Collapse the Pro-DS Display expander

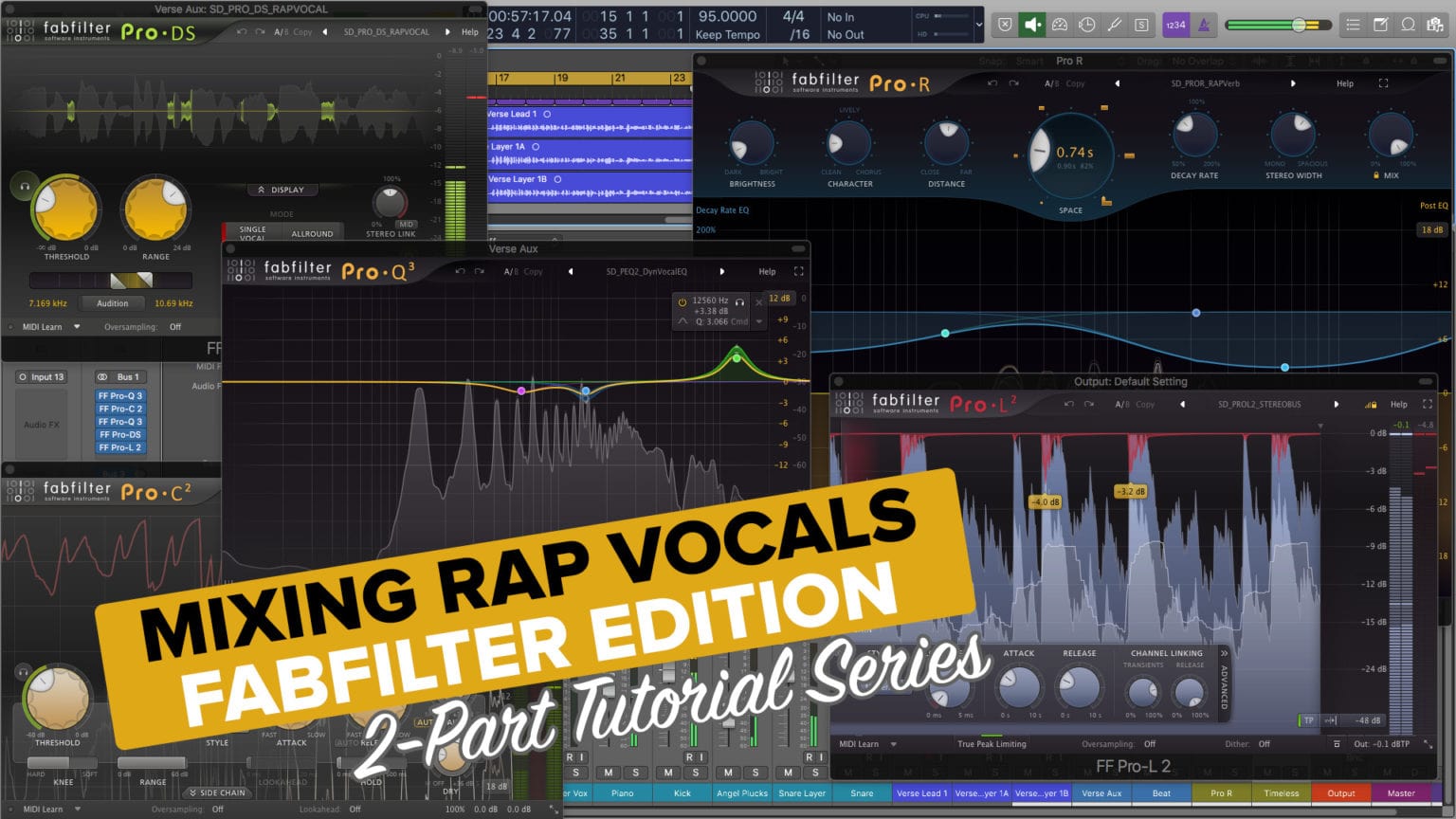tap(282, 190)
